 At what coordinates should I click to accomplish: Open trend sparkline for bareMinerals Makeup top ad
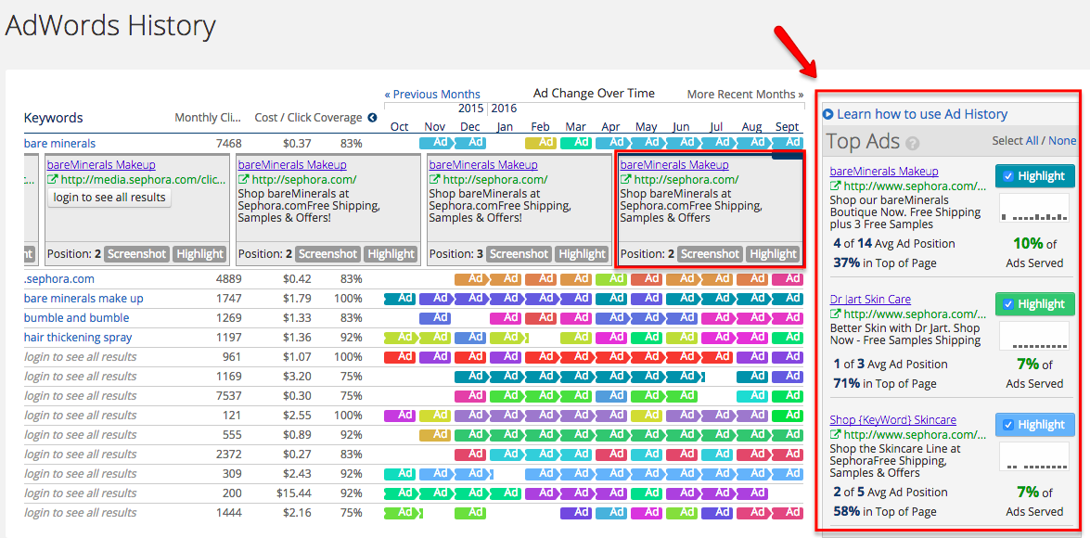point(1034,208)
